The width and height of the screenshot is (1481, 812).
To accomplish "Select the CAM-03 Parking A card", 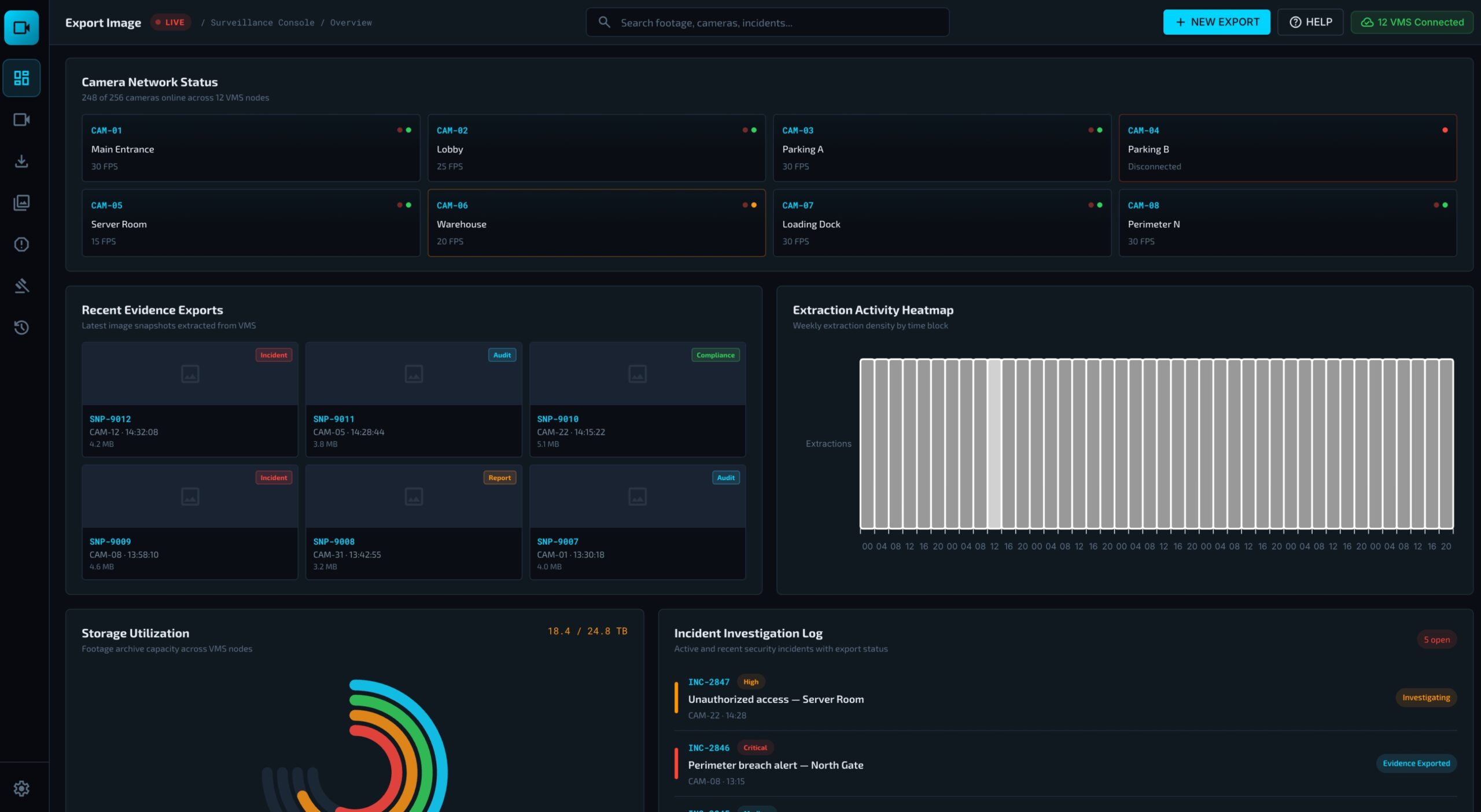I will click(942, 148).
